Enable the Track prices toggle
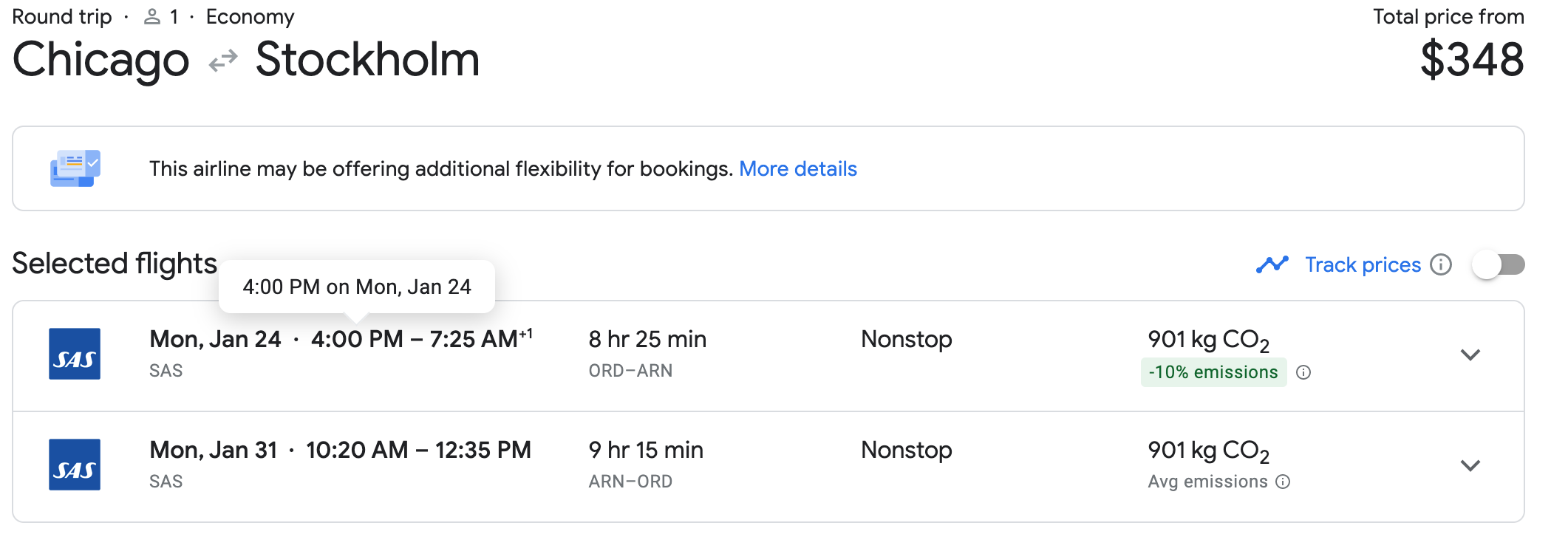1568x551 pixels. (x=1498, y=264)
